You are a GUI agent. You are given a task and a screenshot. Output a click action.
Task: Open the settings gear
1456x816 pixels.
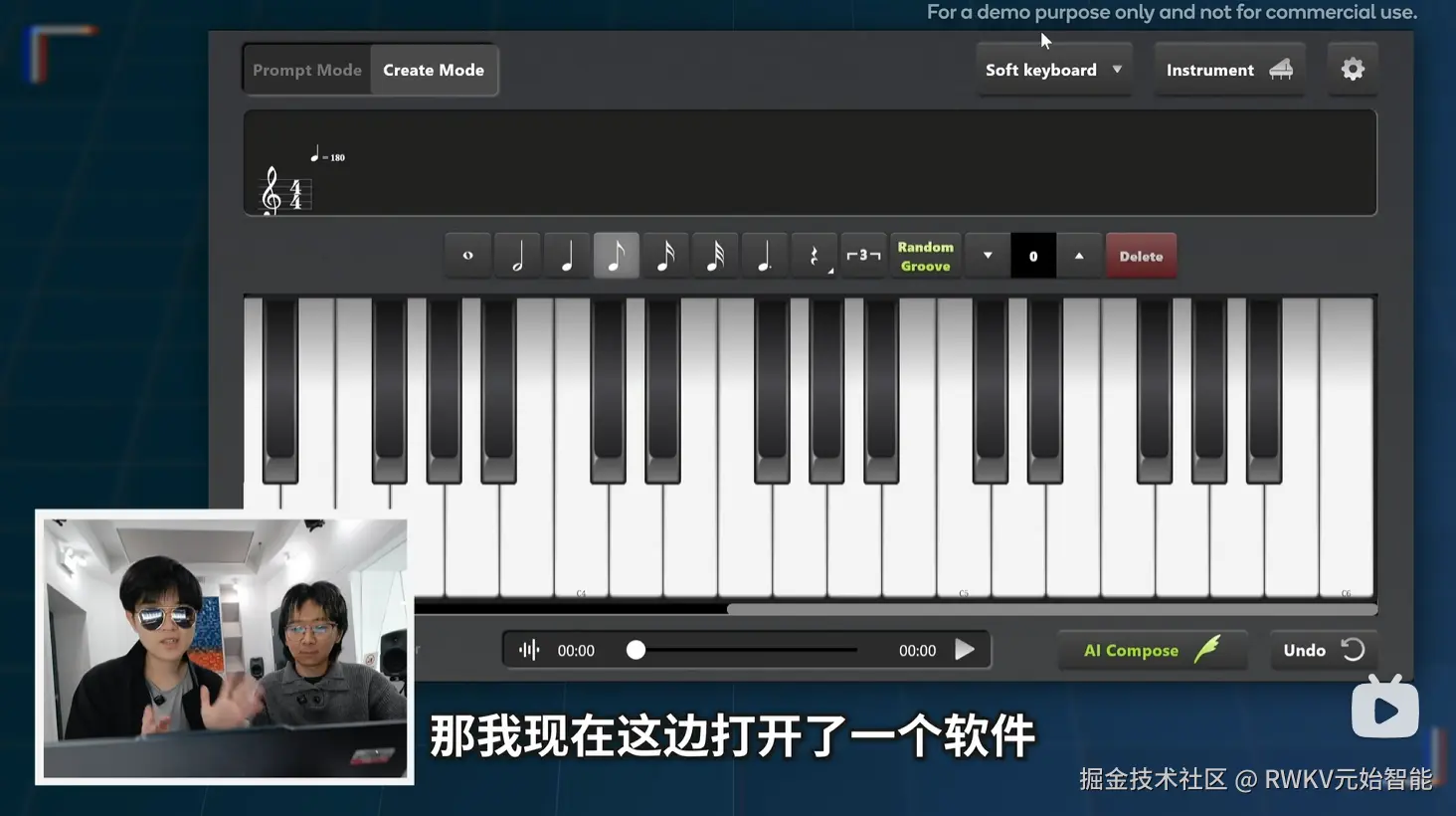point(1352,69)
